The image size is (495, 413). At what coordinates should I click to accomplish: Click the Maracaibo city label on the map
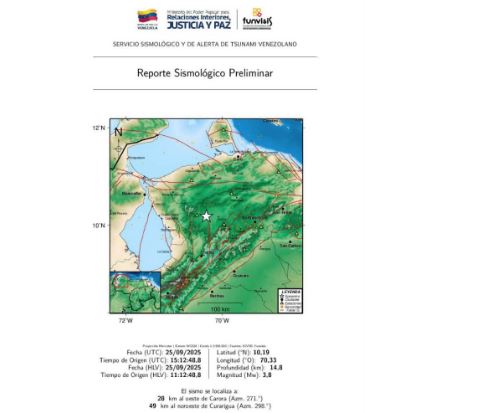[x=131, y=194]
